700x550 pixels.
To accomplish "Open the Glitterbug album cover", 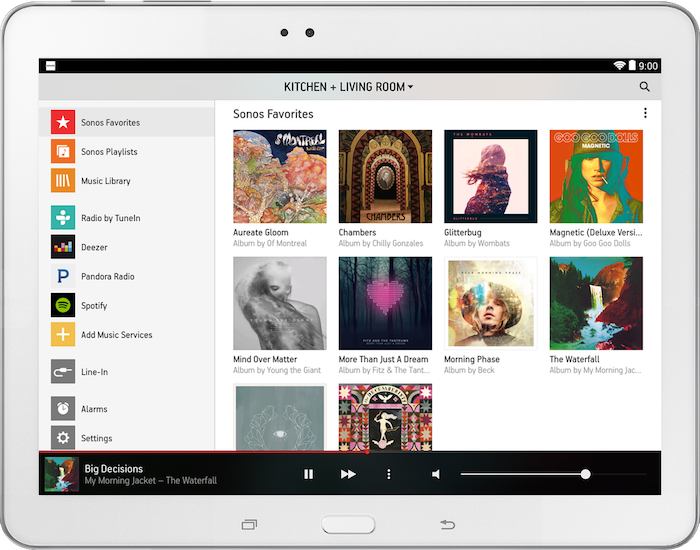I will [x=491, y=176].
